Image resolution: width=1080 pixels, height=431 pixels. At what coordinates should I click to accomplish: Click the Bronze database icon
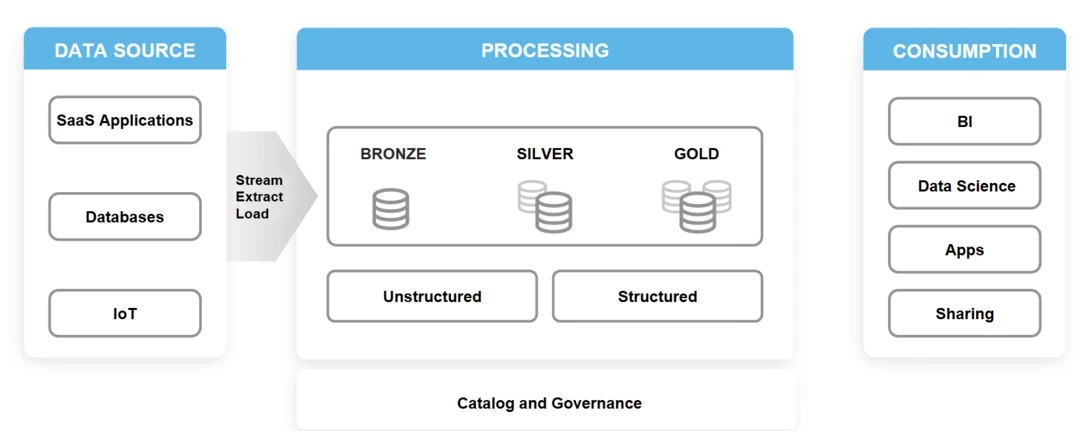[x=391, y=209]
